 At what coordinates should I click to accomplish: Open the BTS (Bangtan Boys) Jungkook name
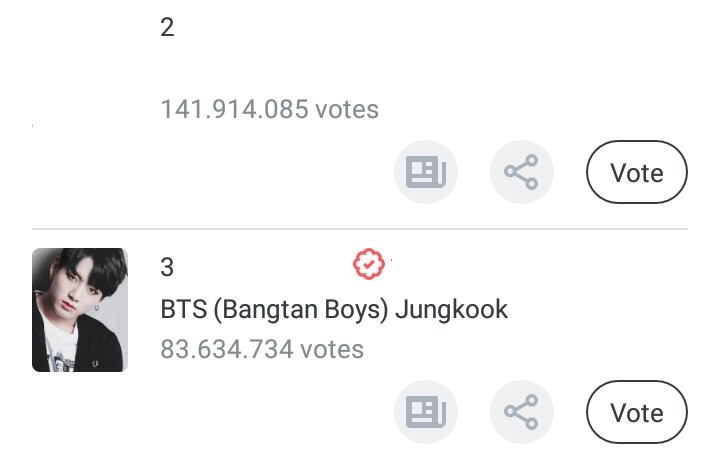[x=334, y=309]
